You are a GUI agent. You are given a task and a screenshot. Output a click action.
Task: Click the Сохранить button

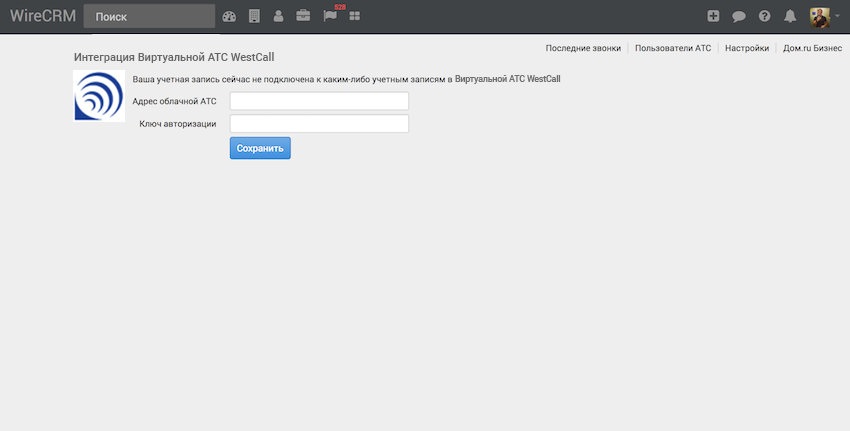260,148
